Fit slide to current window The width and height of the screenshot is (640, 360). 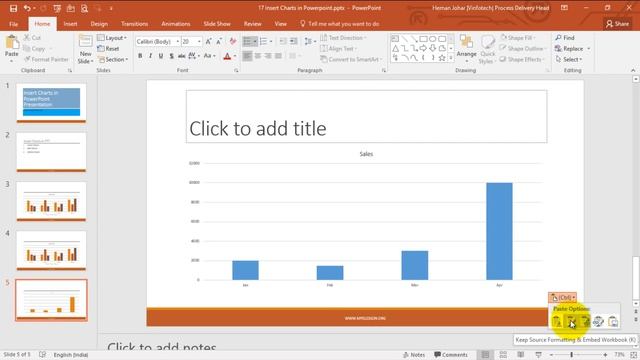pos(633,355)
